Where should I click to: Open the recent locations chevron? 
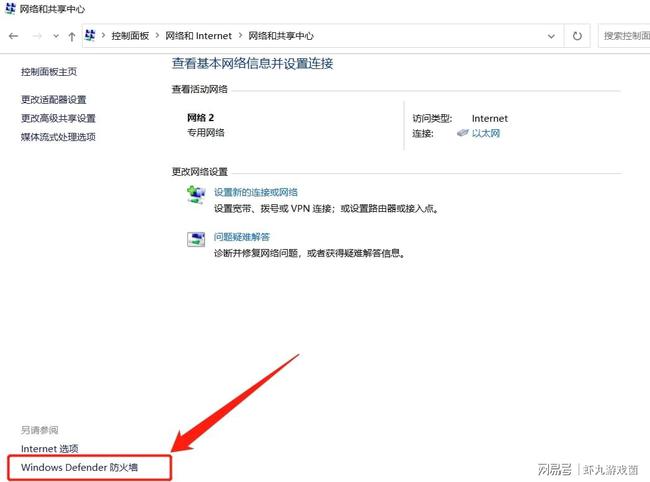[54, 36]
